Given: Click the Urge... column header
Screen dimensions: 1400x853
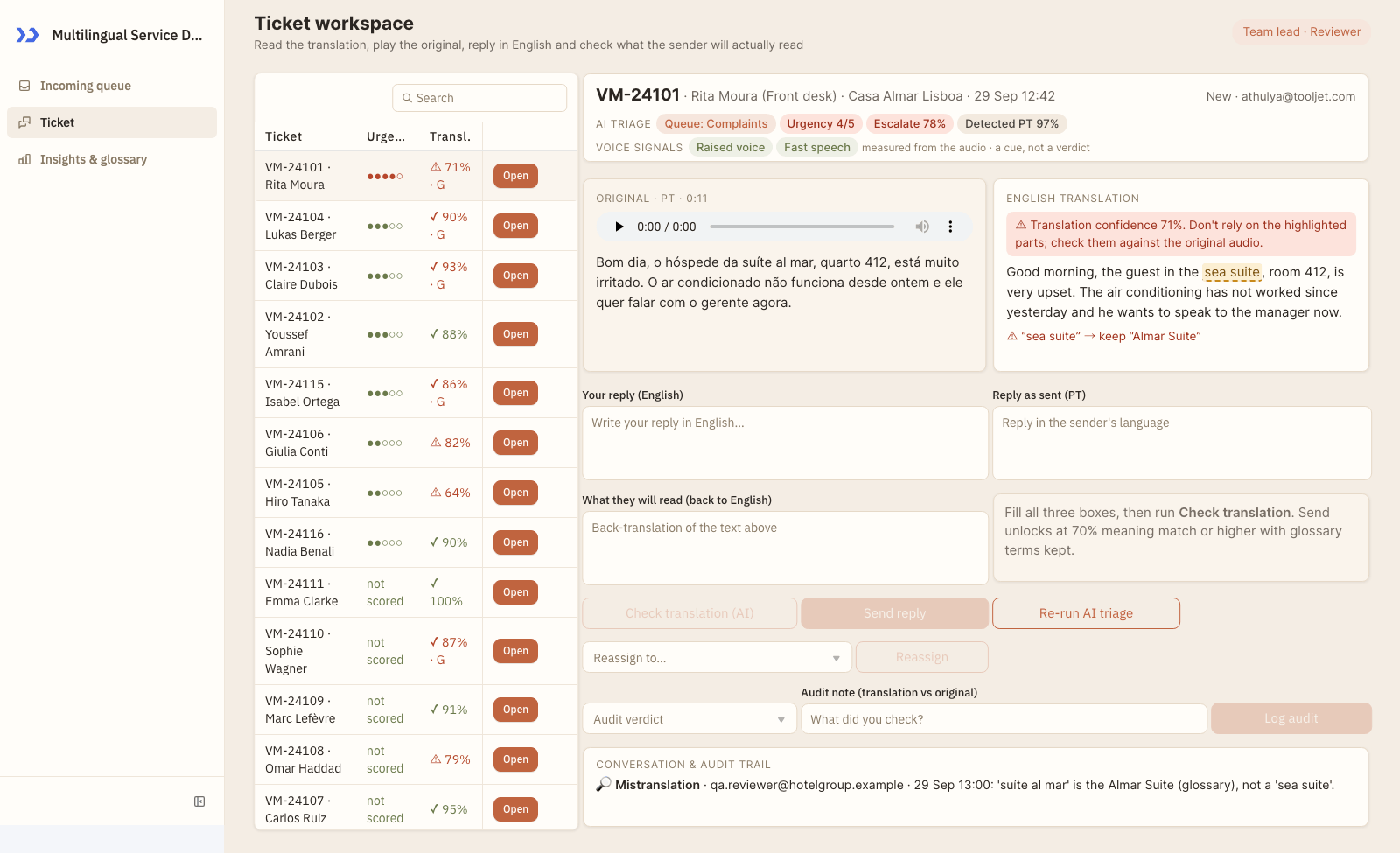Looking at the screenshot, I should coord(386,136).
